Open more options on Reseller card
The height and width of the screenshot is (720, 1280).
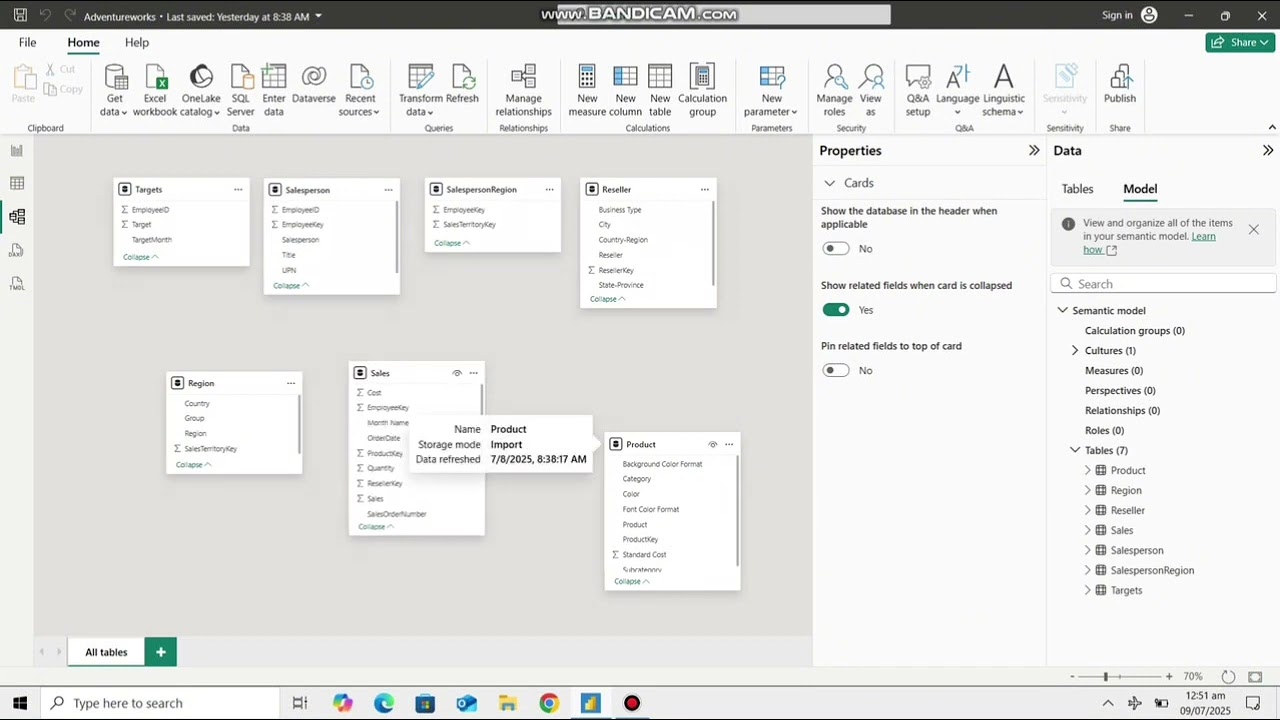(x=705, y=189)
